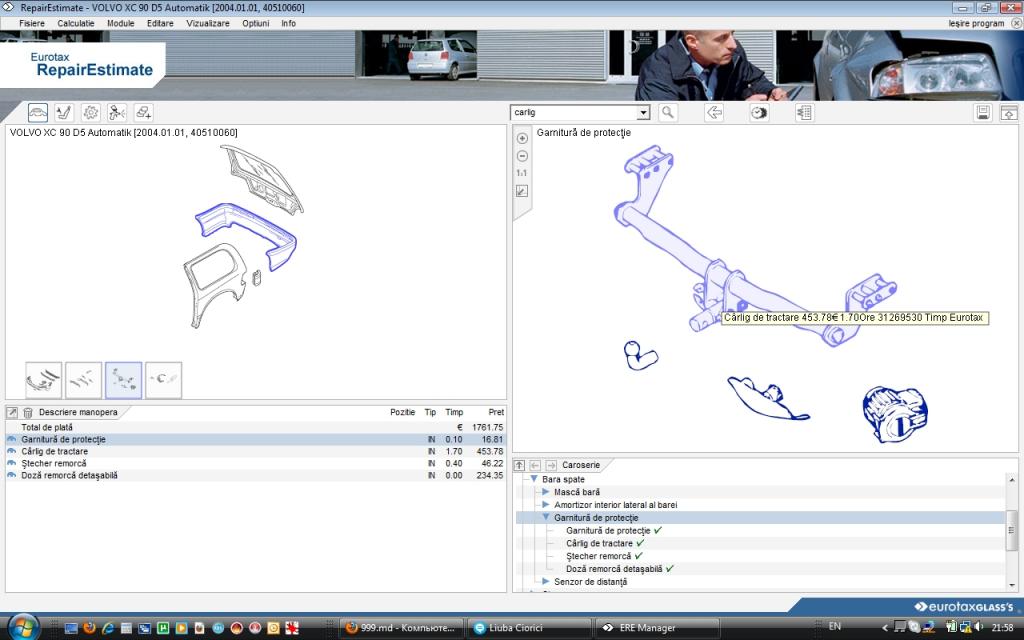
Task: Open the Optiuni menu
Action: pyautogui.click(x=255, y=23)
